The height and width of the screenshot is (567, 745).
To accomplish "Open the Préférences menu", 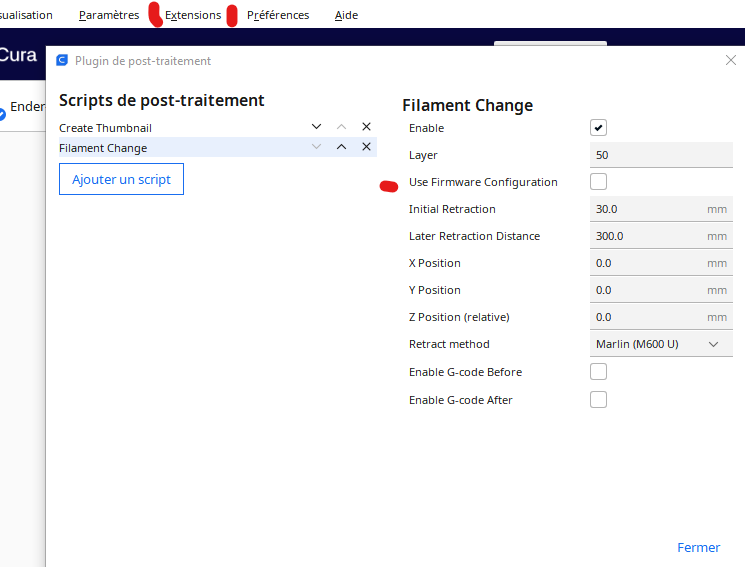I will pos(278,15).
